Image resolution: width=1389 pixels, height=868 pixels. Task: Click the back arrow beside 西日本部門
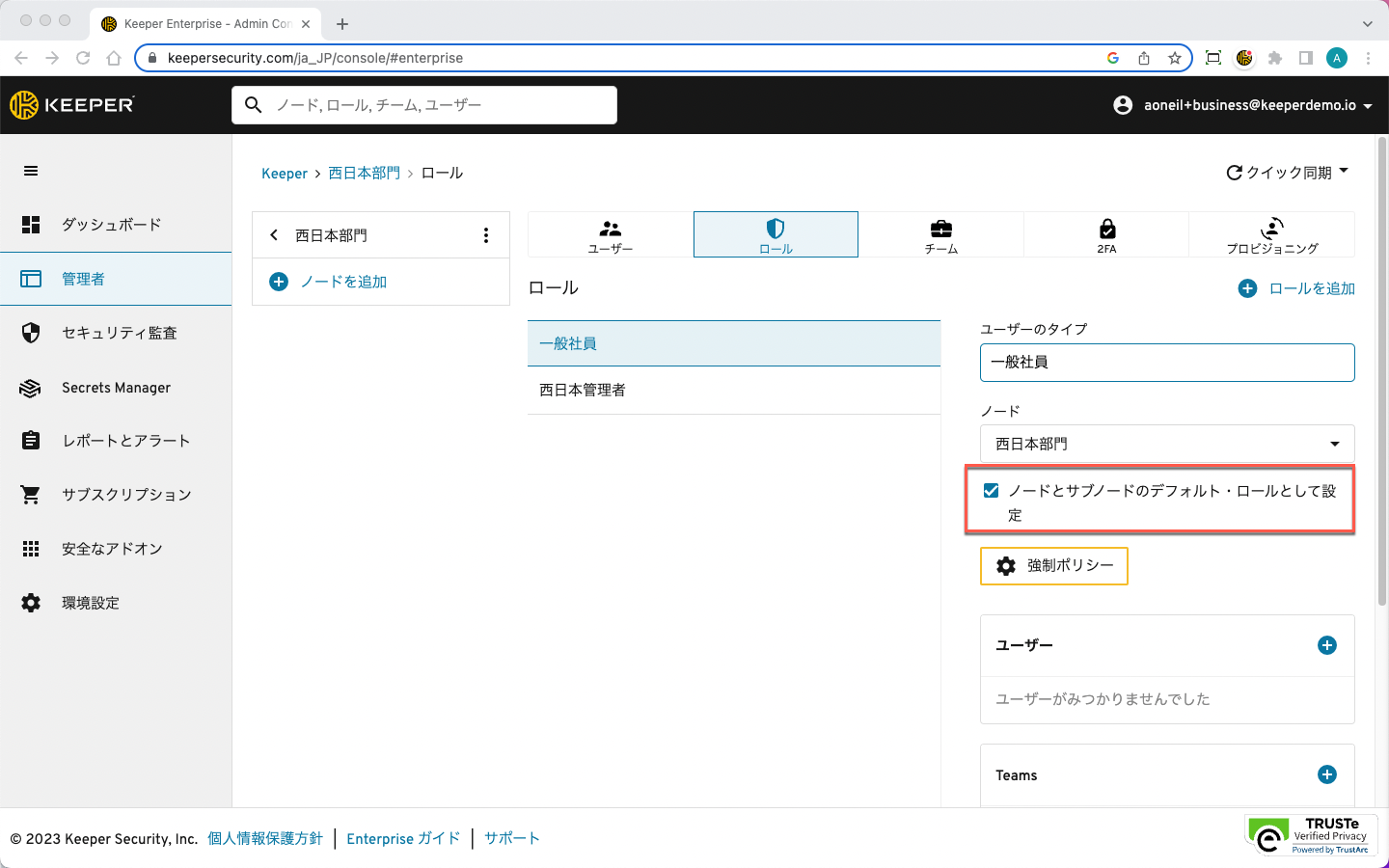(x=274, y=235)
